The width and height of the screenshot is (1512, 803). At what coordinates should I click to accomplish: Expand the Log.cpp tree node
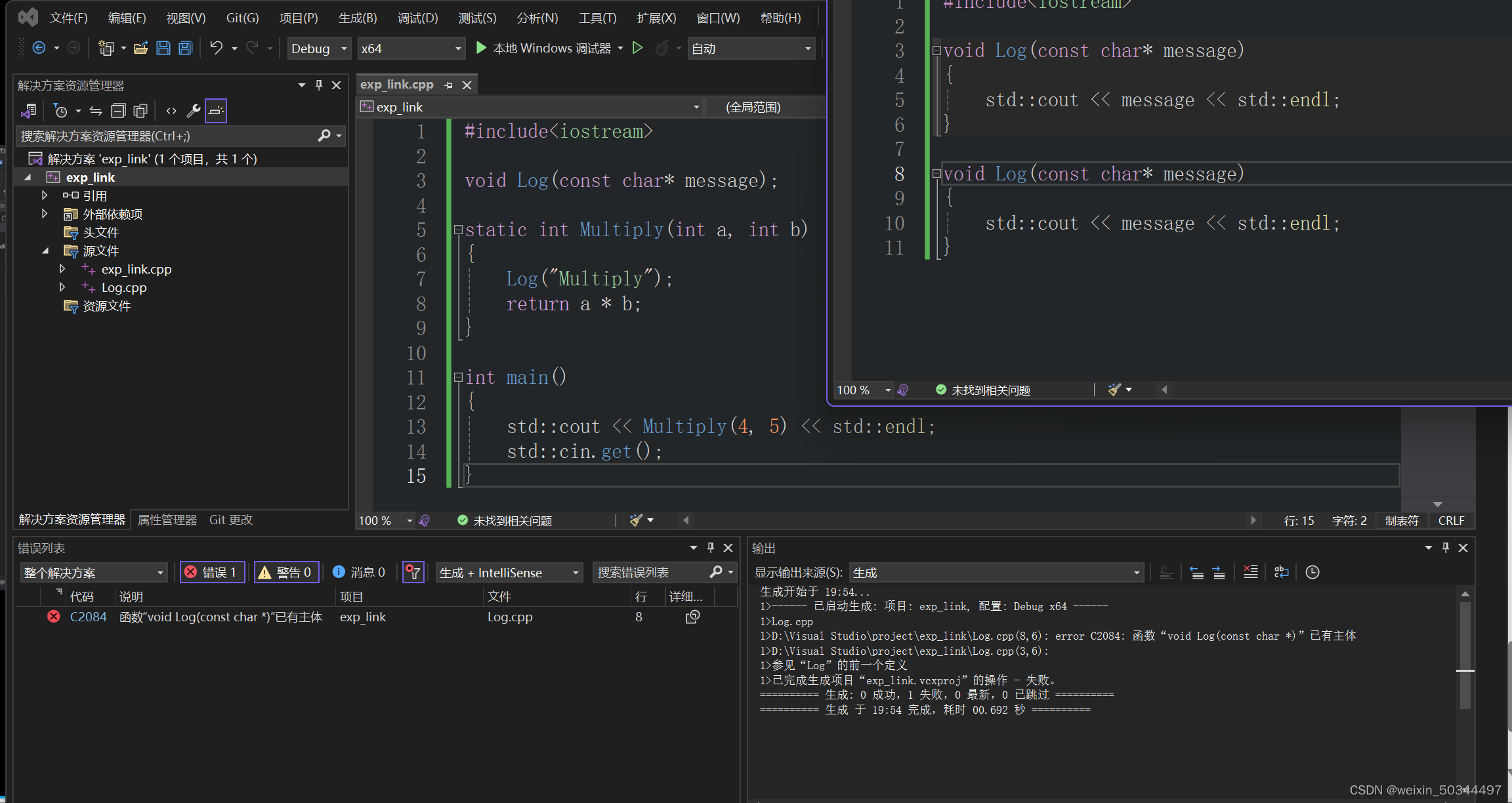62,287
